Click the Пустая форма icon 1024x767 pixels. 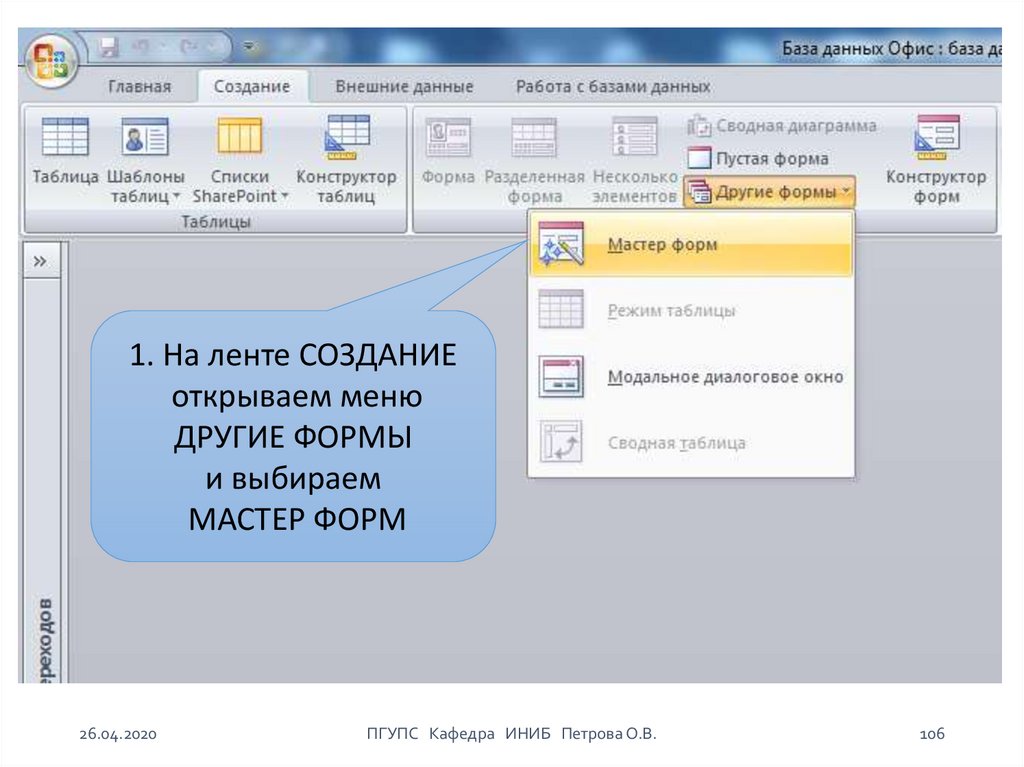pyautogui.click(x=699, y=159)
